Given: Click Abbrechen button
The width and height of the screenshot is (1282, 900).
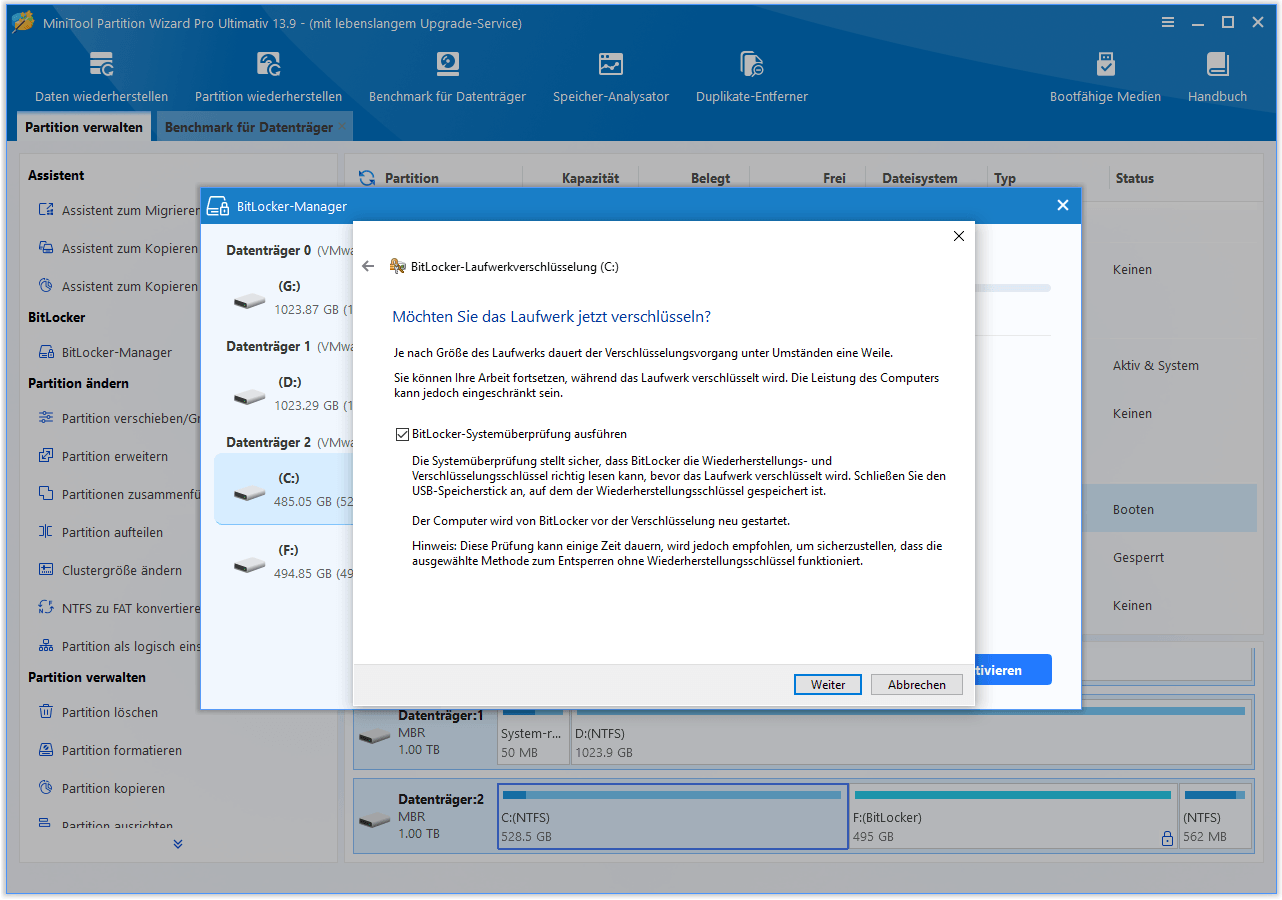Looking at the screenshot, I should coord(917,685).
